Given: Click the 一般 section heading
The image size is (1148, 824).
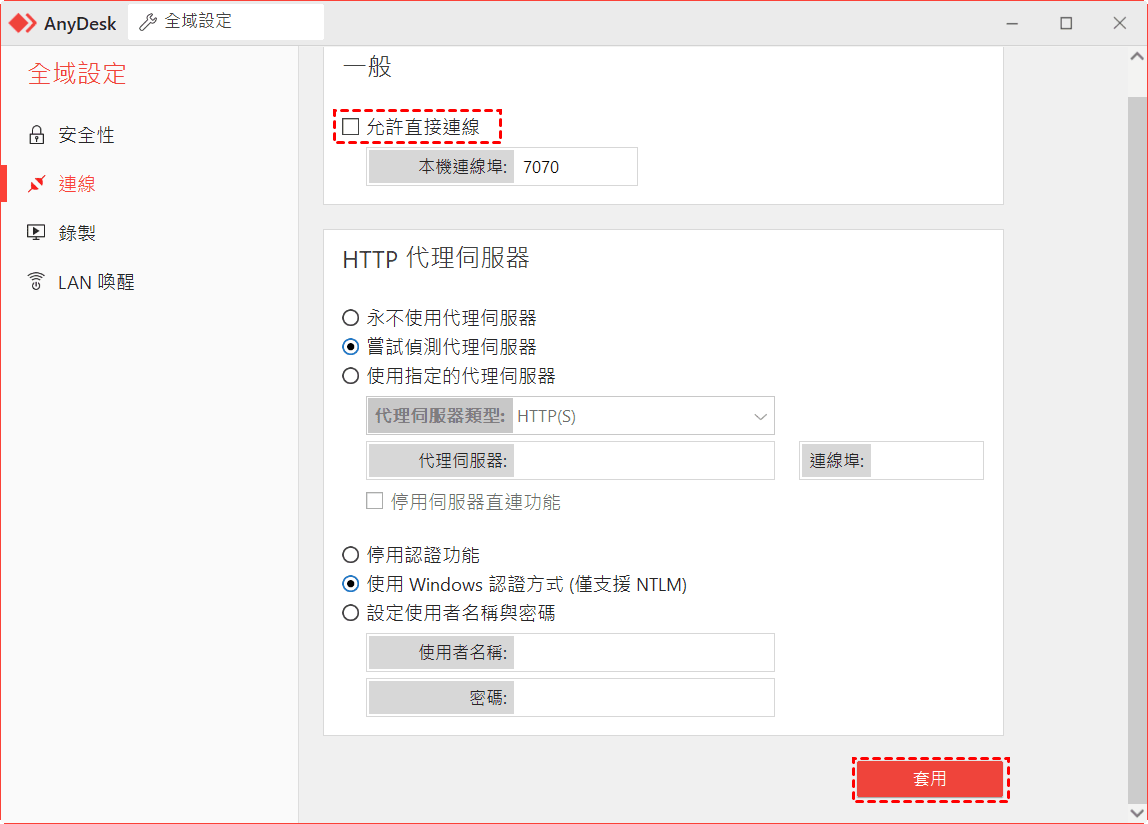Looking at the screenshot, I should (x=367, y=67).
